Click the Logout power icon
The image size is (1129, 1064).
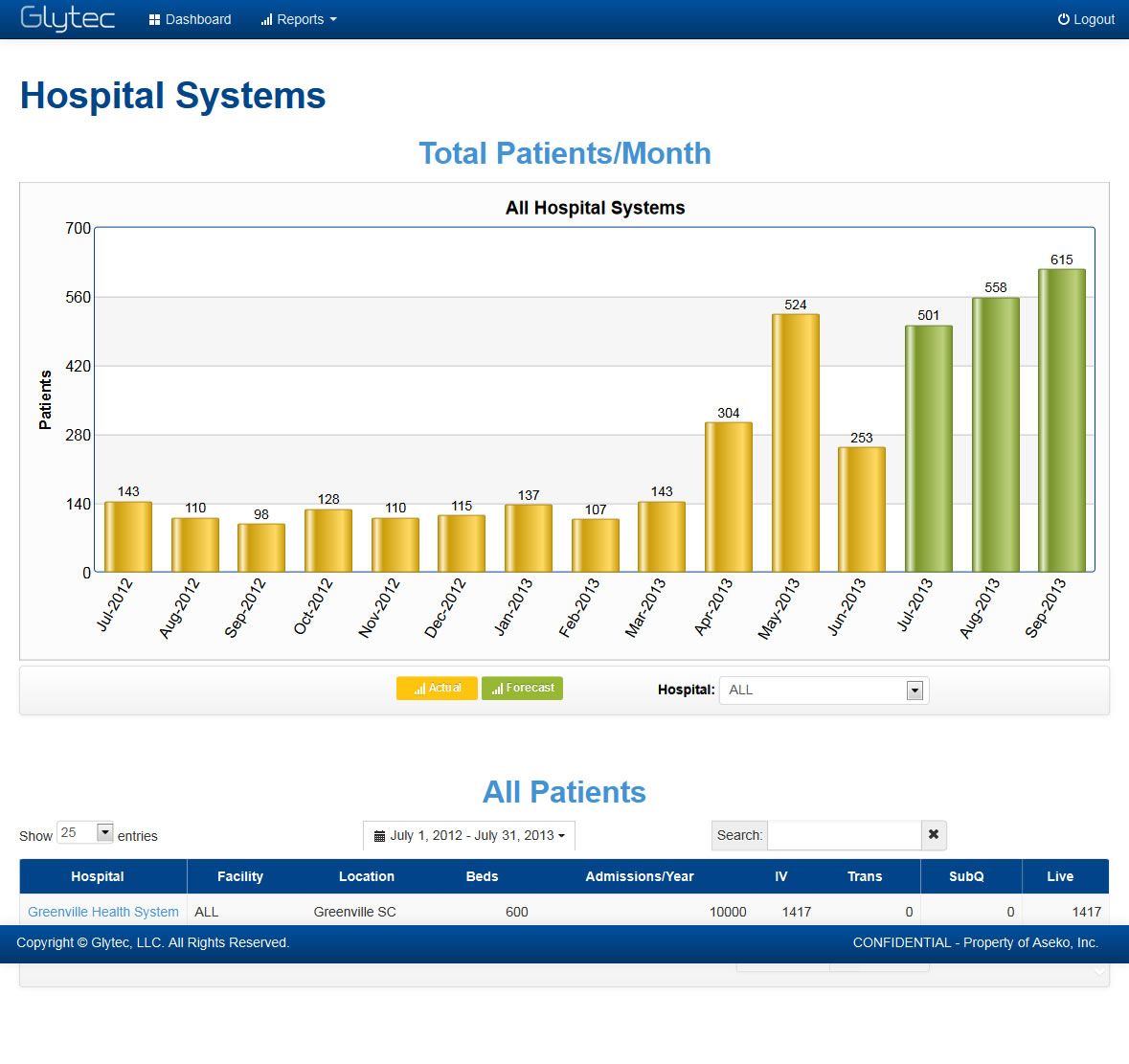pyautogui.click(x=1063, y=19)
